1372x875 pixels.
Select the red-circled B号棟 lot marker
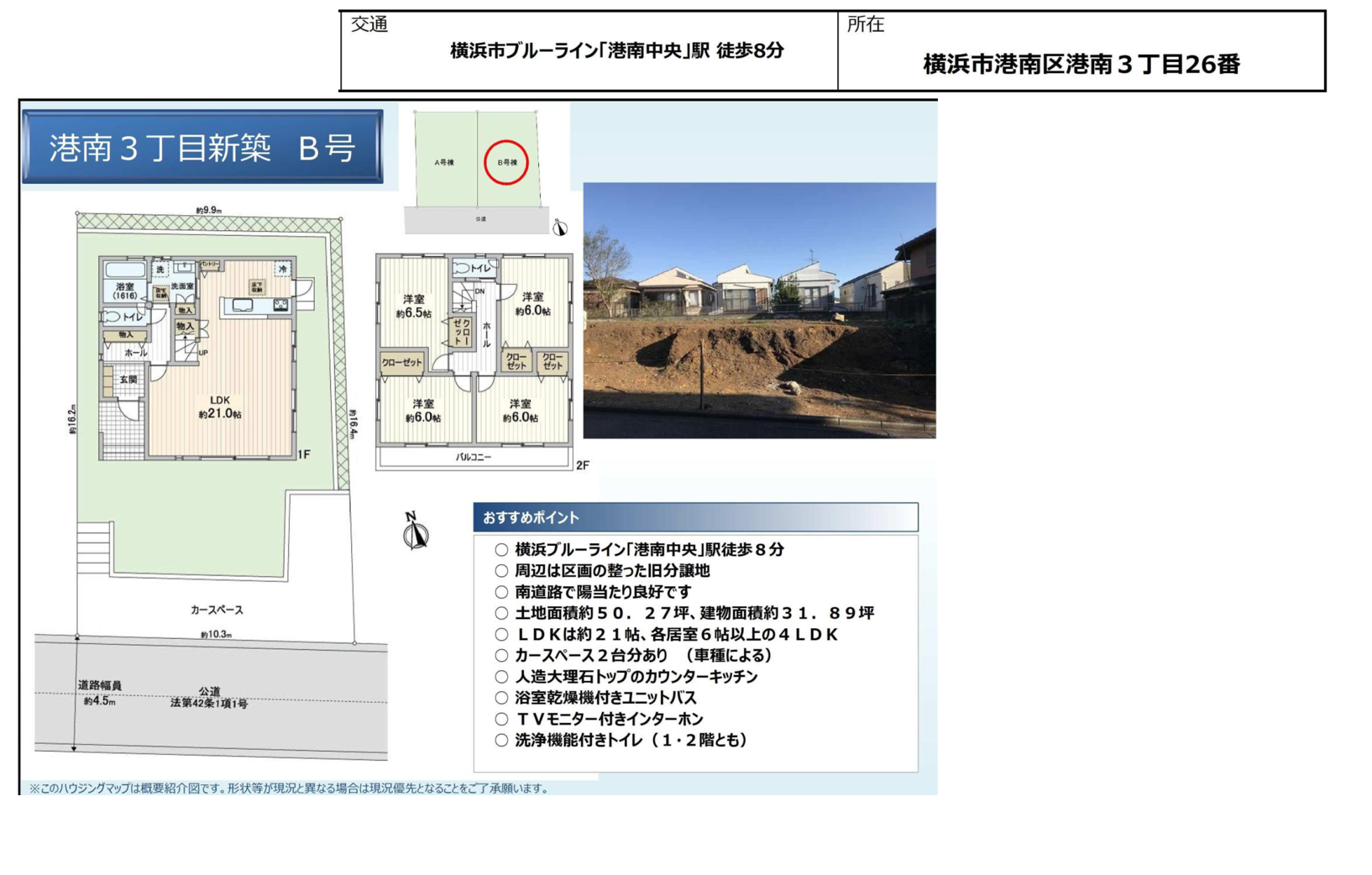click(x=506, y=162)
